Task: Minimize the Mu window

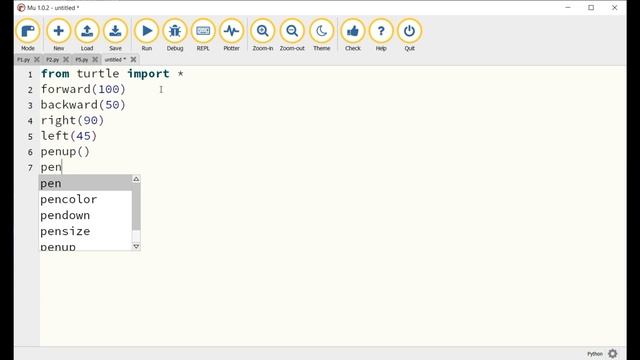Action: click(x=568, y=7)
